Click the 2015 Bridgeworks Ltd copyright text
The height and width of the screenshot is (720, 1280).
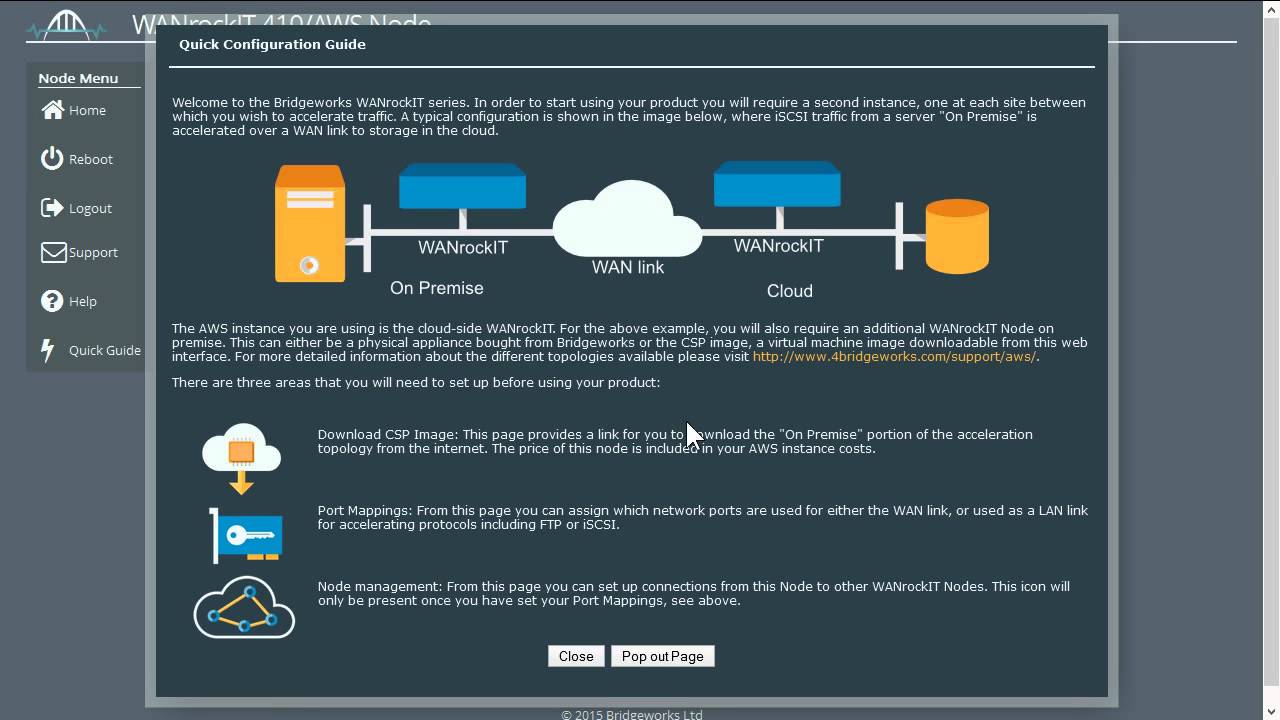(632, 714)
